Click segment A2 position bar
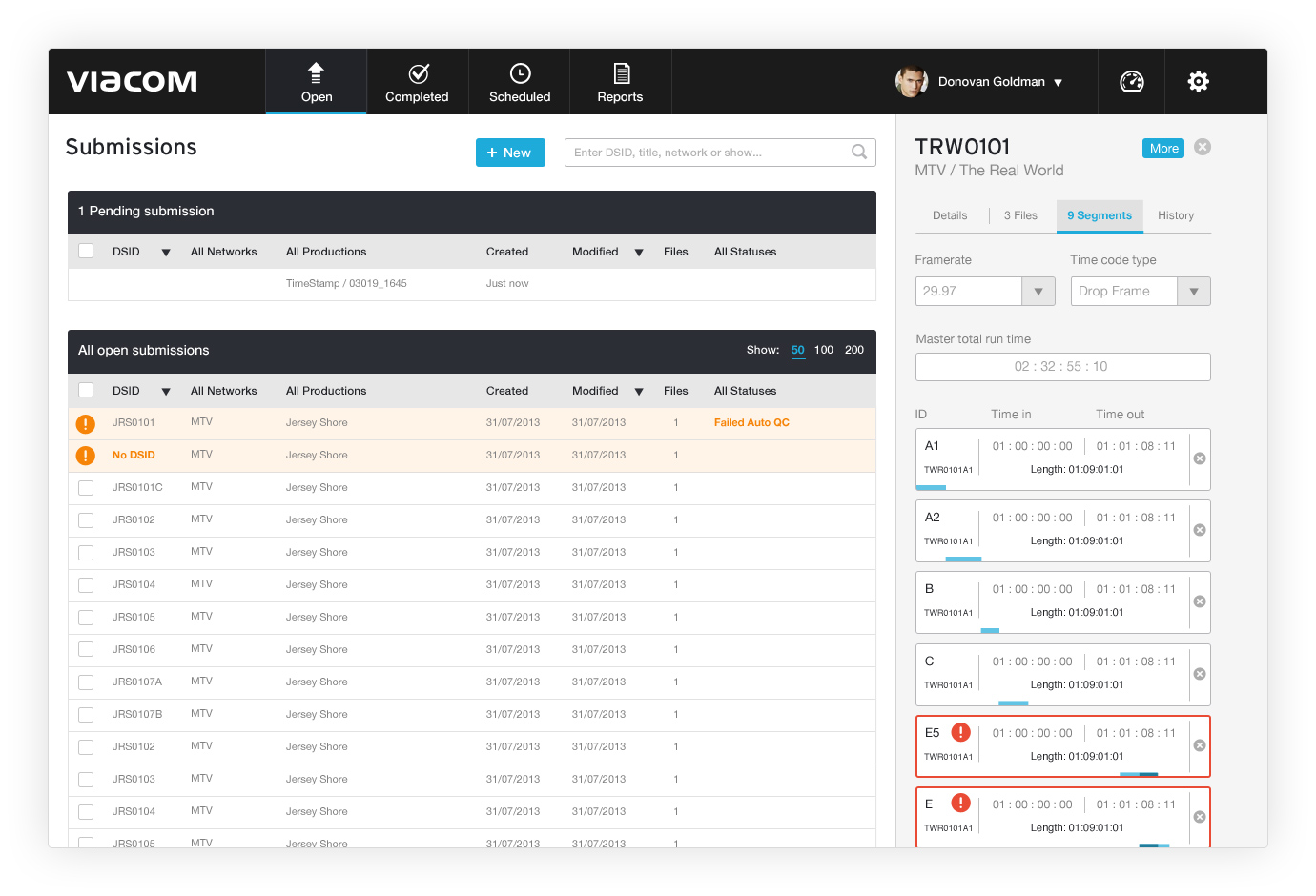The width and height of the screenshot is (1316, 896). 963,559
